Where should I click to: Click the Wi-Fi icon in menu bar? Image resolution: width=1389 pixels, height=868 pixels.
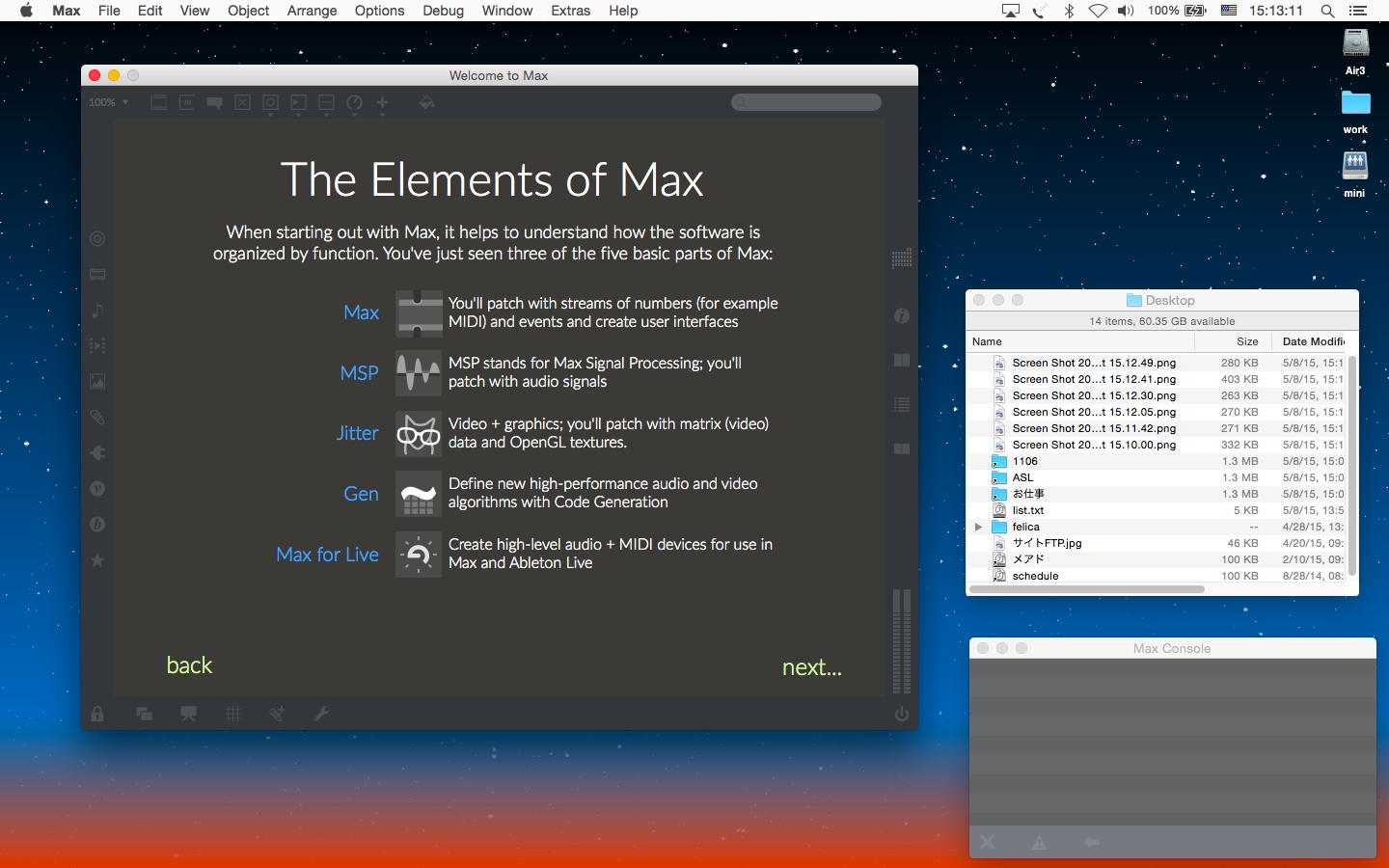(x=1098, y=11)
